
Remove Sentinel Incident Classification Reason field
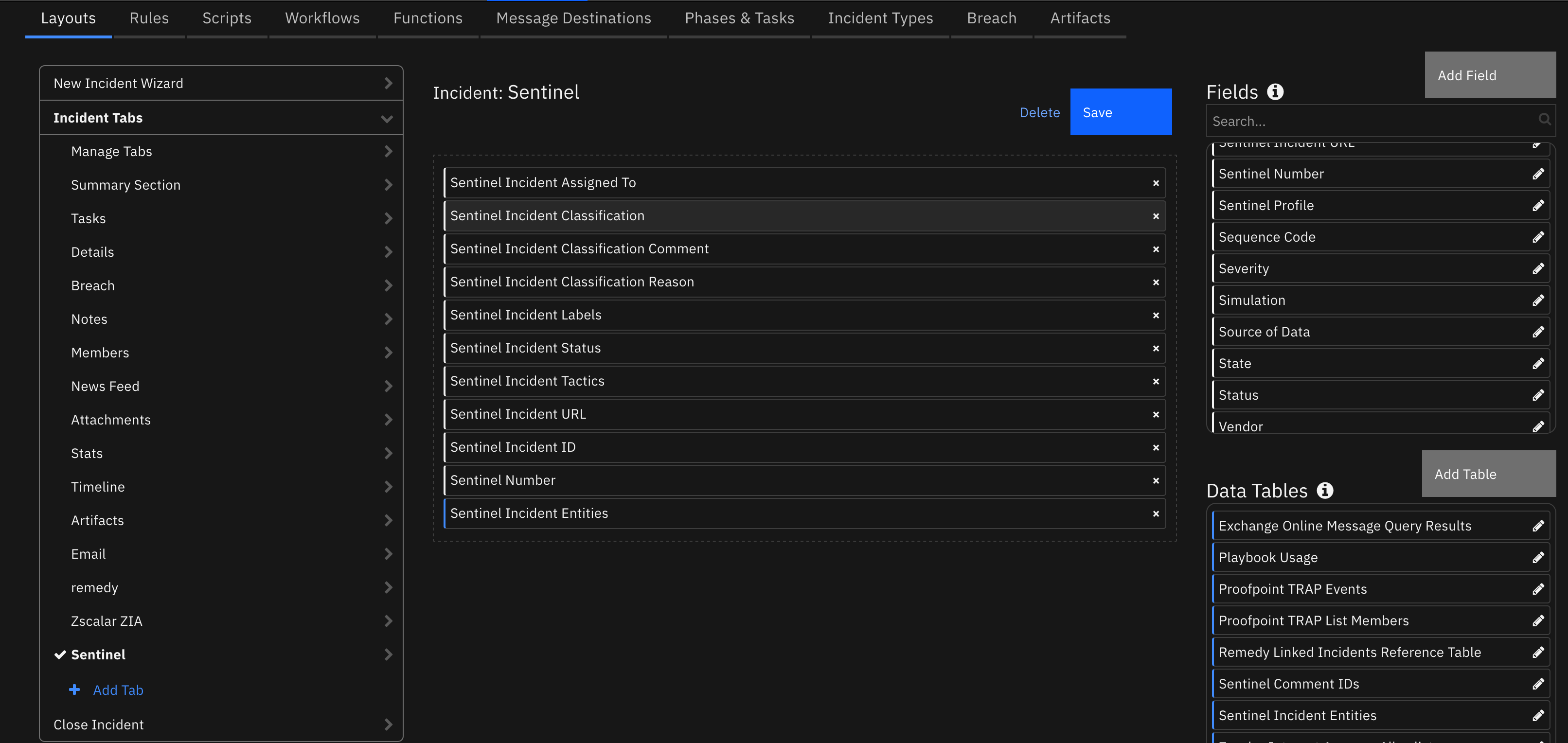coord(1155,283)
